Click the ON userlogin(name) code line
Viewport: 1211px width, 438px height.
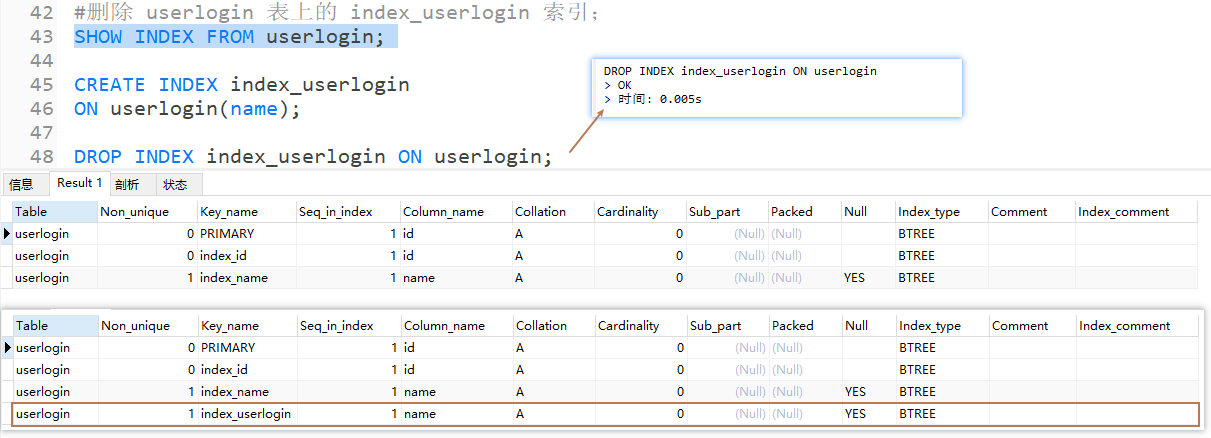186,109
